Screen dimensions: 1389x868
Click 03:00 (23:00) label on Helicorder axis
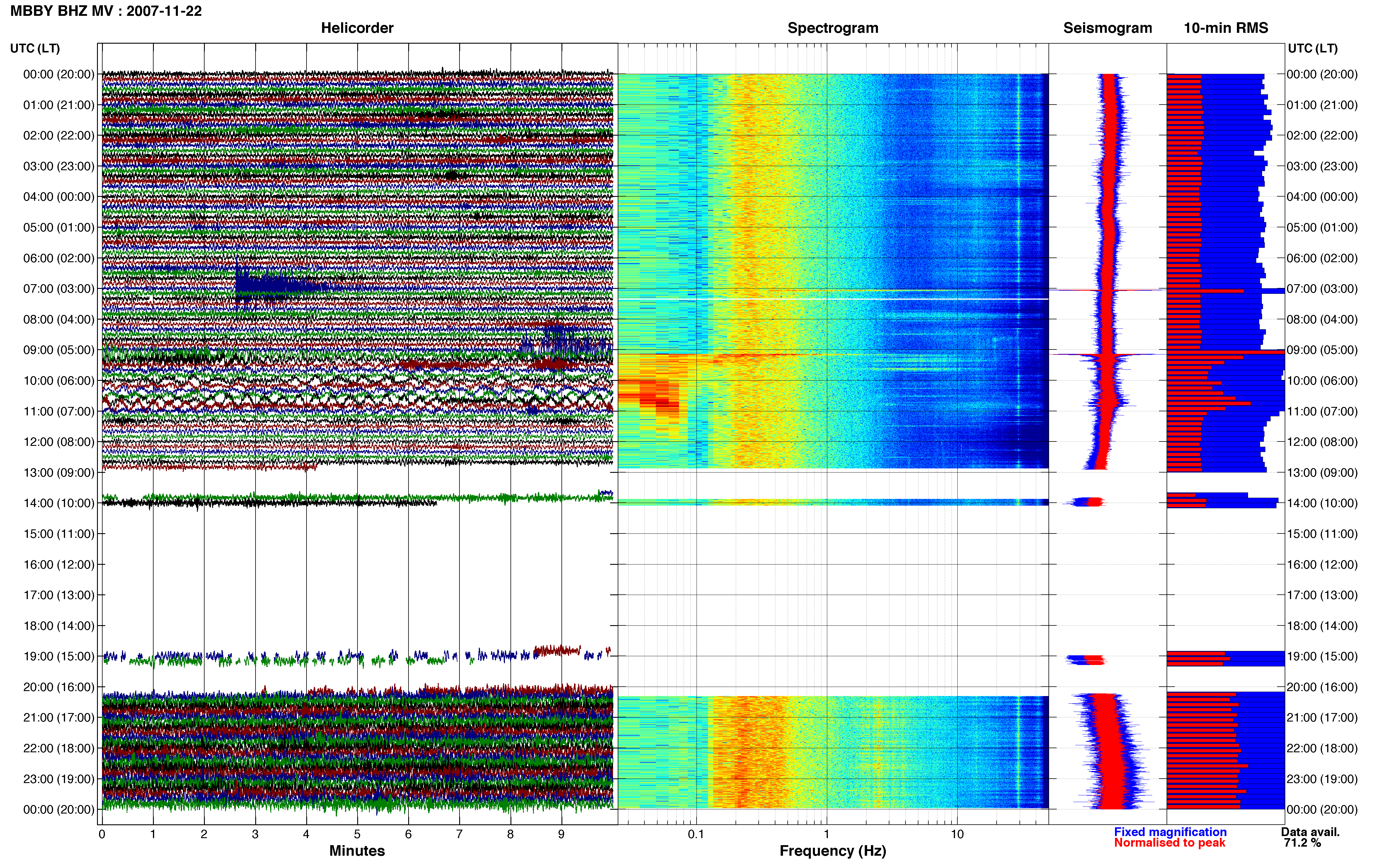pos(59,166)
